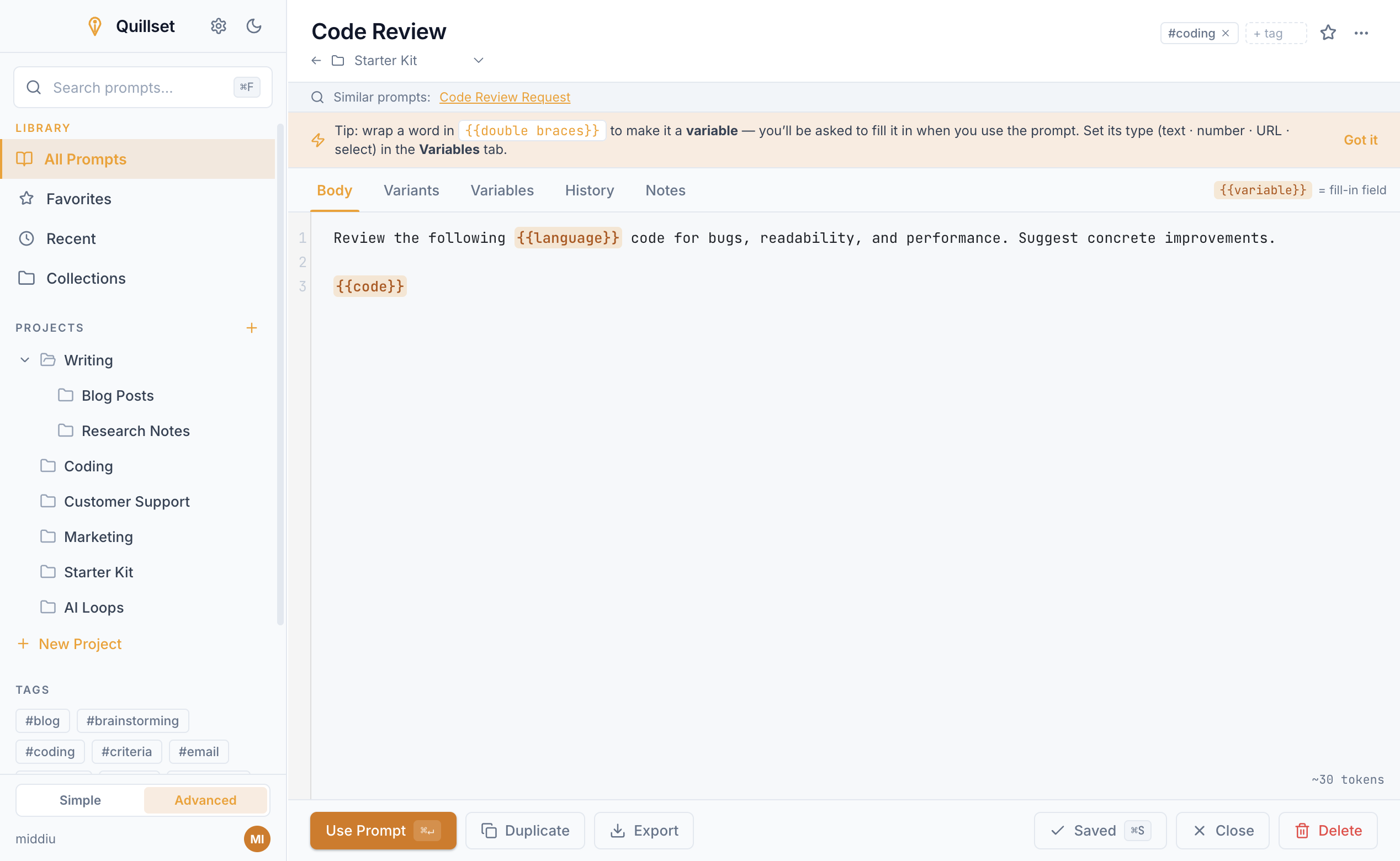The image size is (1400, 861).
Task: Open settings via the gear icon
Action: (218, 26)
